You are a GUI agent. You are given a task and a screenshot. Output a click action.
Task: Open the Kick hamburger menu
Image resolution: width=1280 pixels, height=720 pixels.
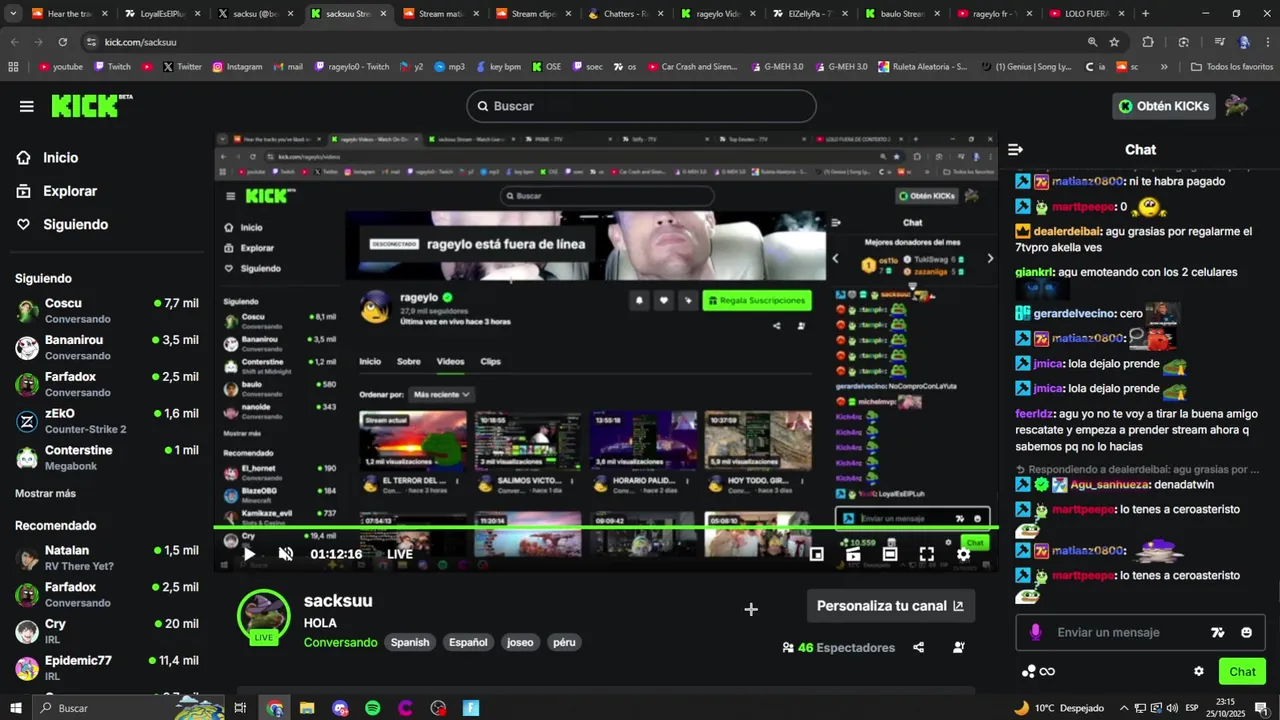coord(27,106)
